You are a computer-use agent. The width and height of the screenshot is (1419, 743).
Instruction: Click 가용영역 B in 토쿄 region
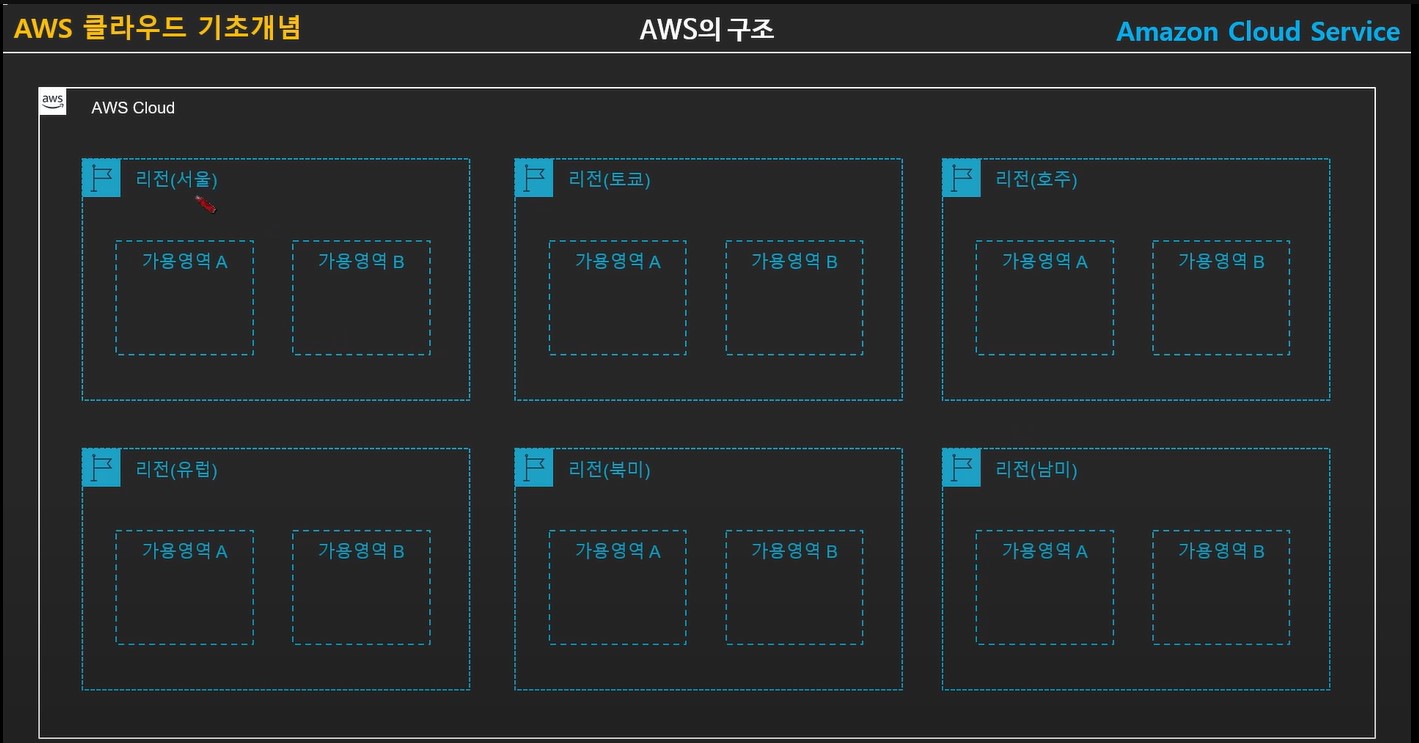[x=794, y=297]
